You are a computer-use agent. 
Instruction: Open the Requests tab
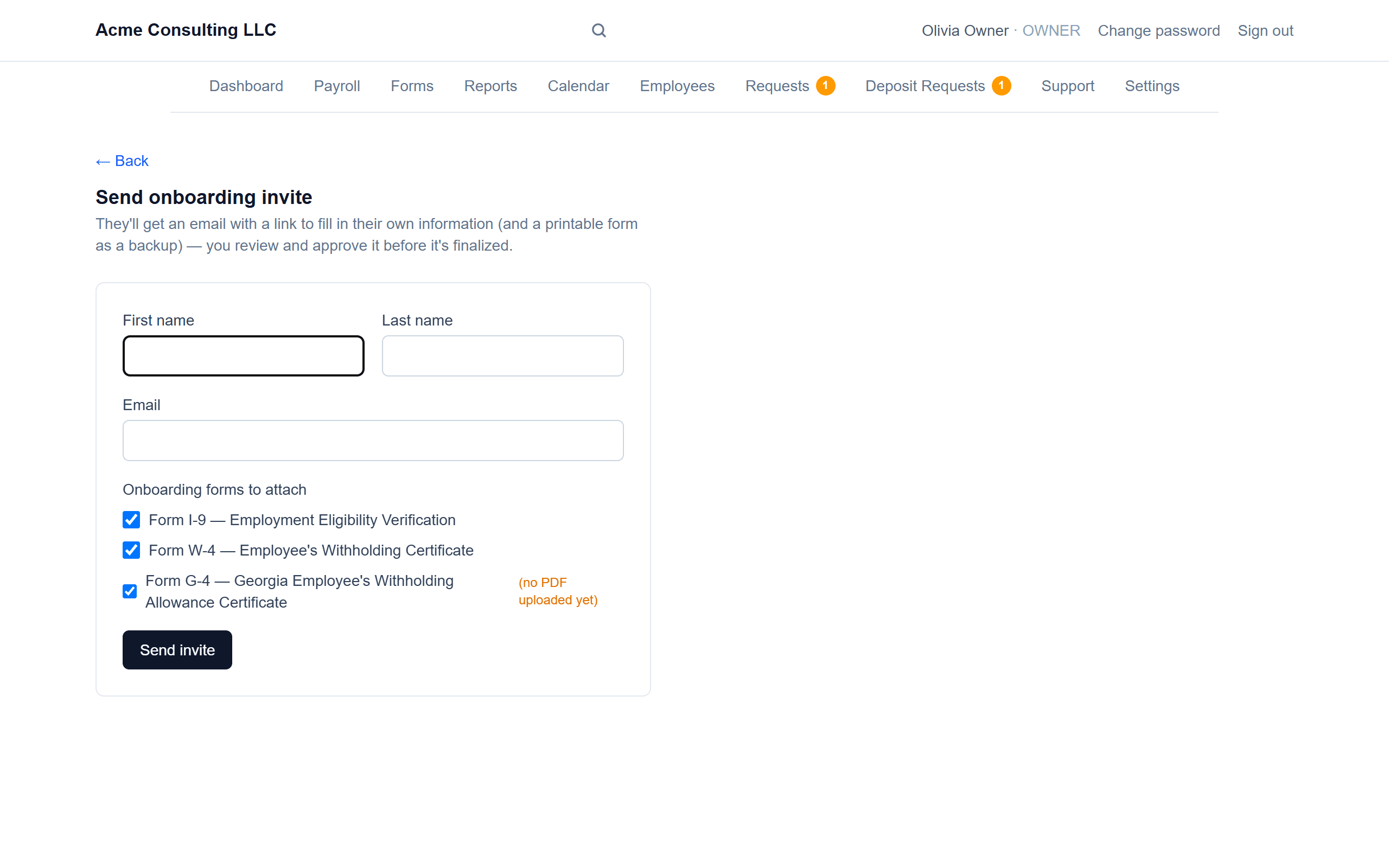point(777,86)
